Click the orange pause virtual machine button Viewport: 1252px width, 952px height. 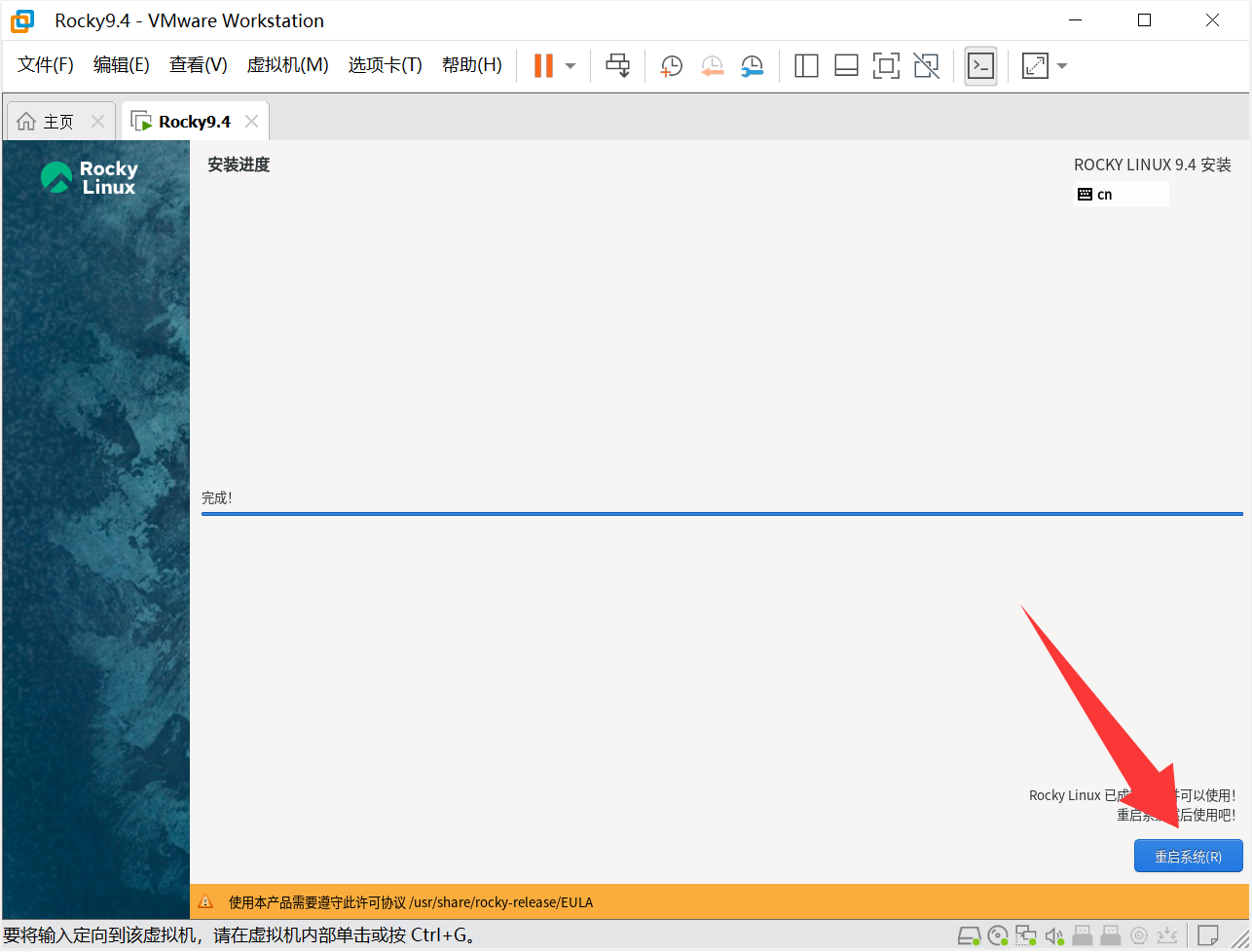(x=543, y=65)
